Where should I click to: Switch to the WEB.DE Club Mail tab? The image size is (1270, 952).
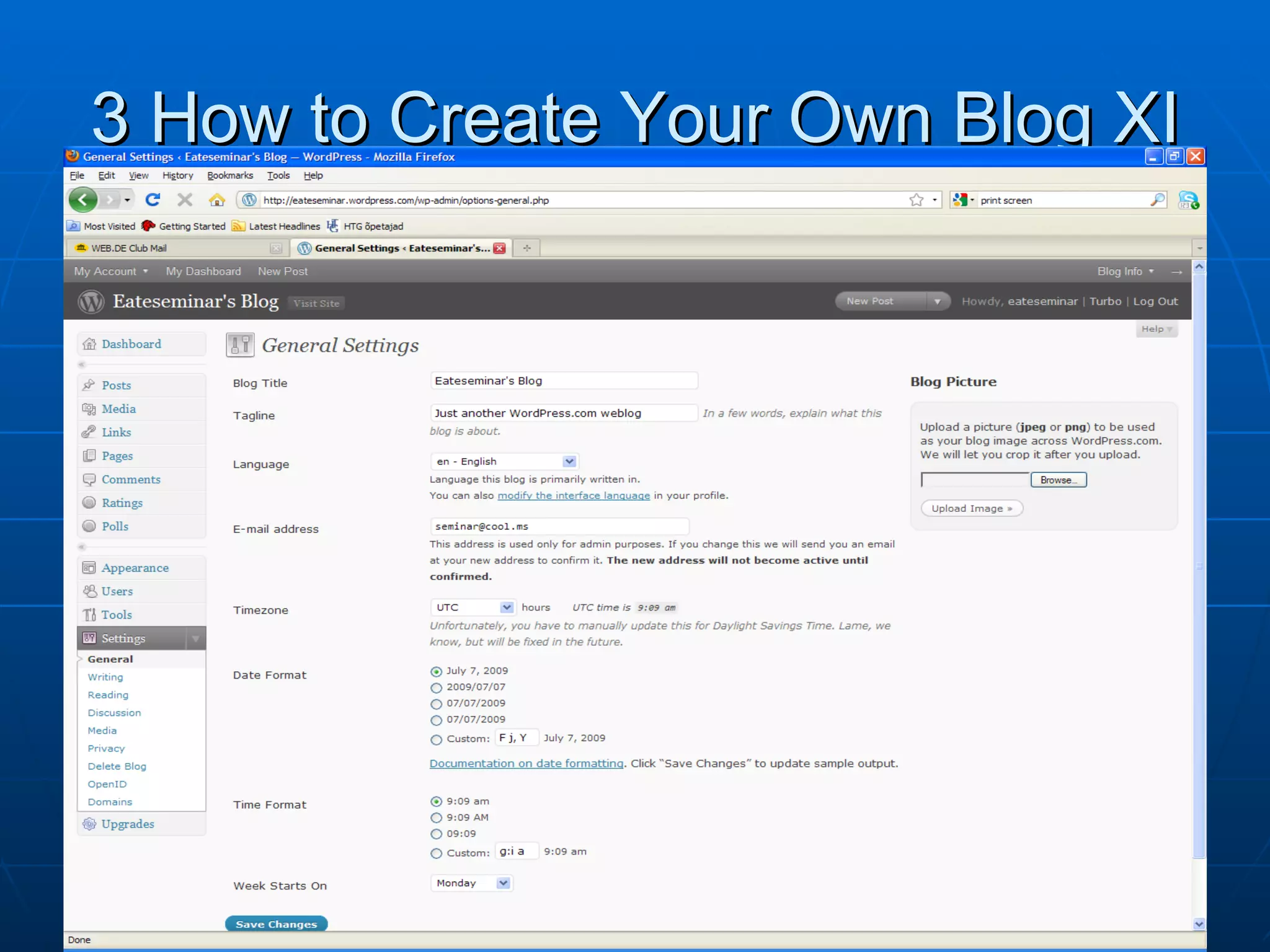coord(177,248)
